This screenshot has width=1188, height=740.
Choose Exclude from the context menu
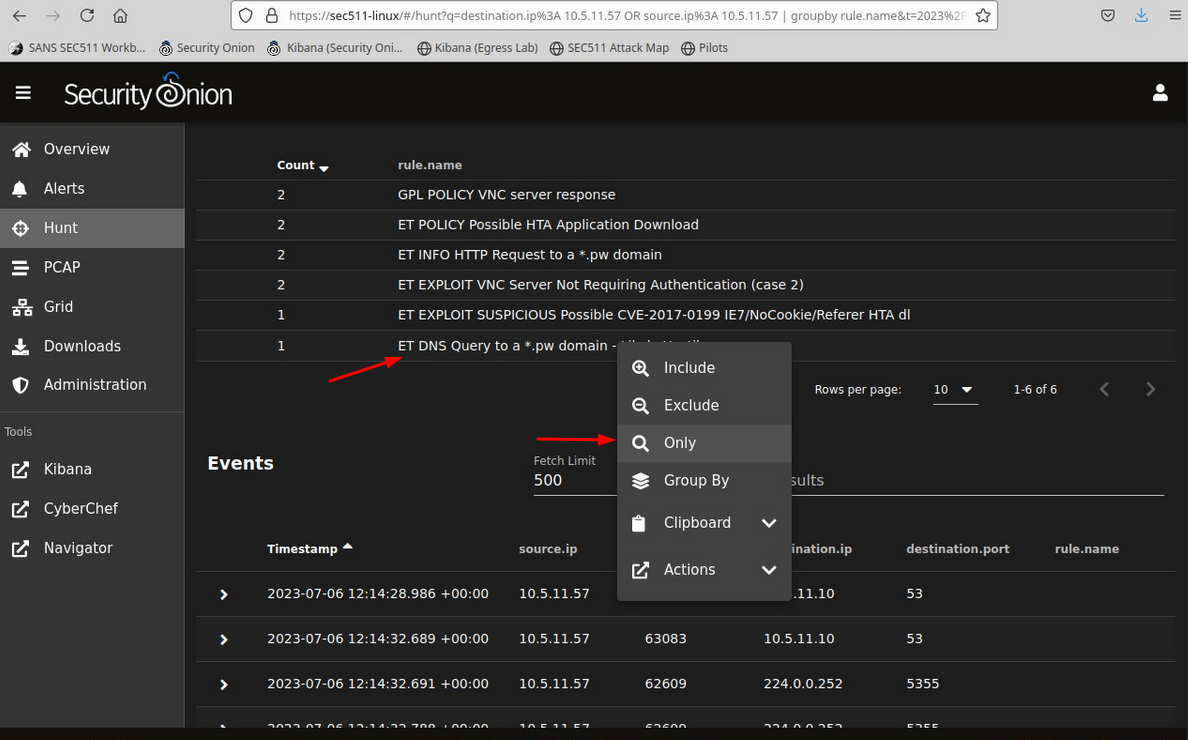(691, 405)
